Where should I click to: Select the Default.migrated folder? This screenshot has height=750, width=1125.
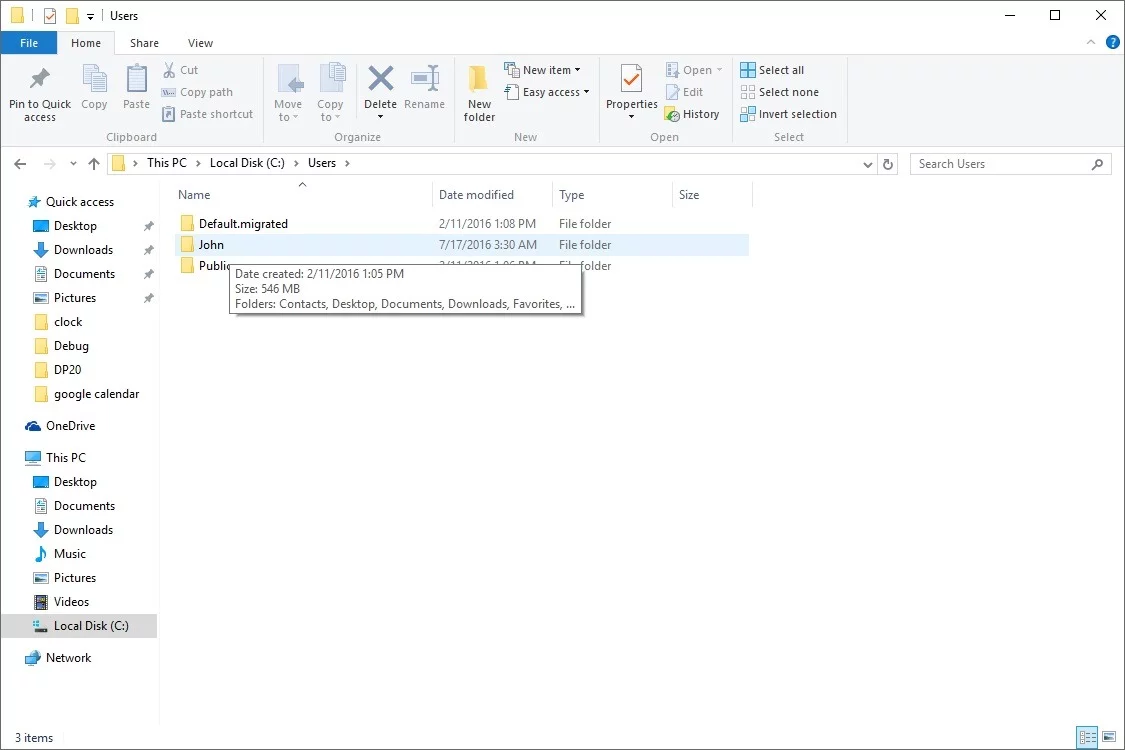click(x=461, y=224)
